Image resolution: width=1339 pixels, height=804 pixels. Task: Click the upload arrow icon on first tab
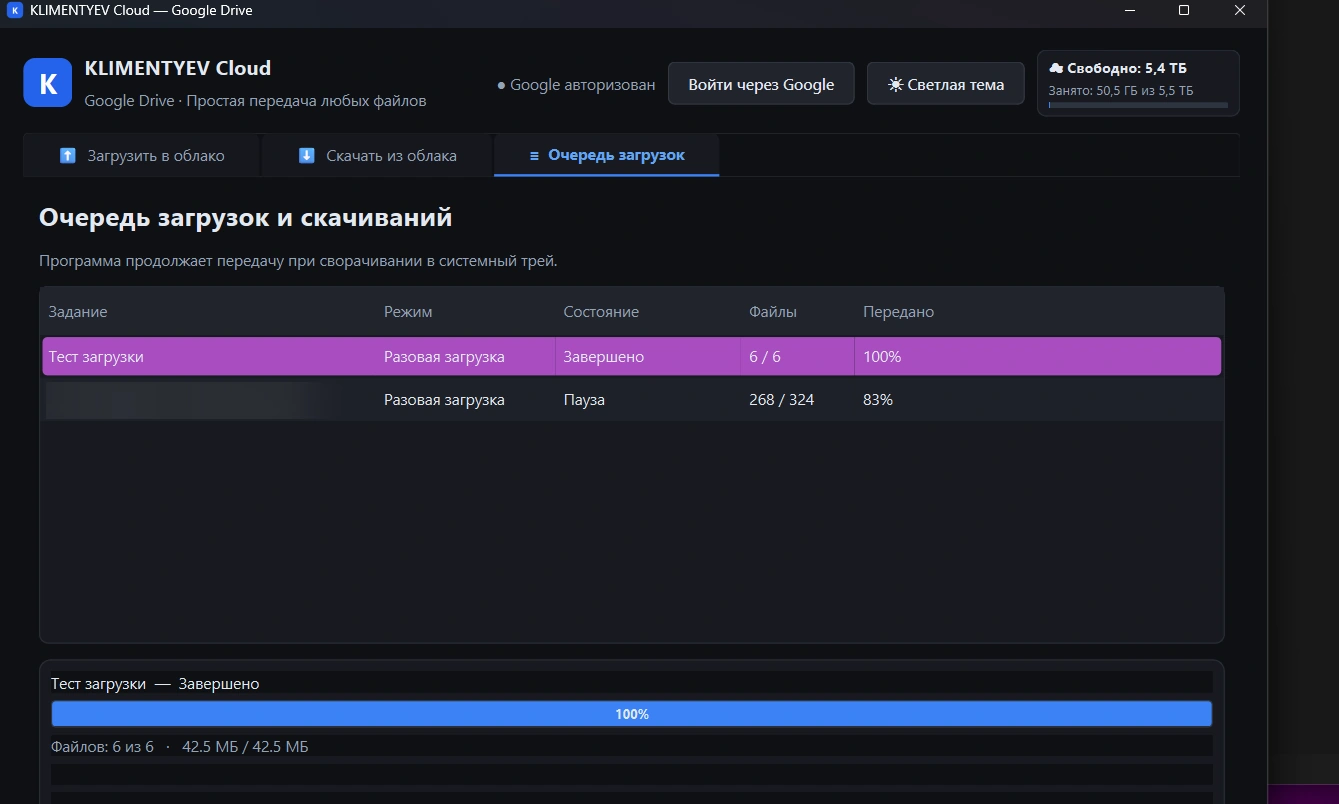68,156
